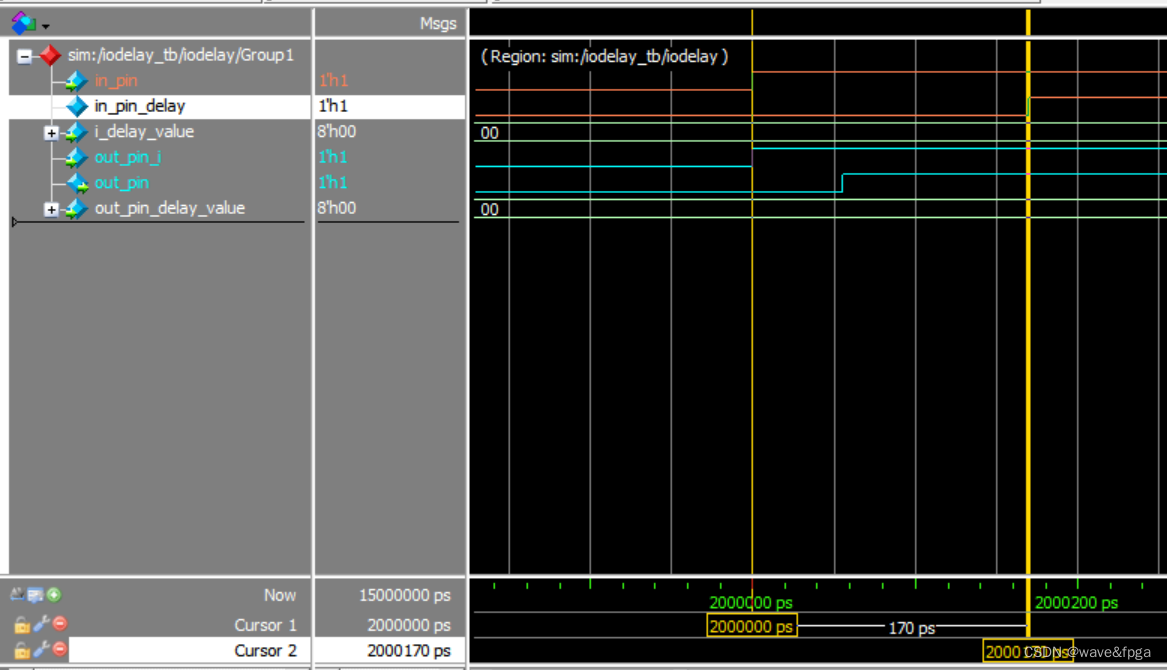Remove Cursor 1 with red minus icon
1167x670 pixels.
pyautogui.click(x=60, y=623)
